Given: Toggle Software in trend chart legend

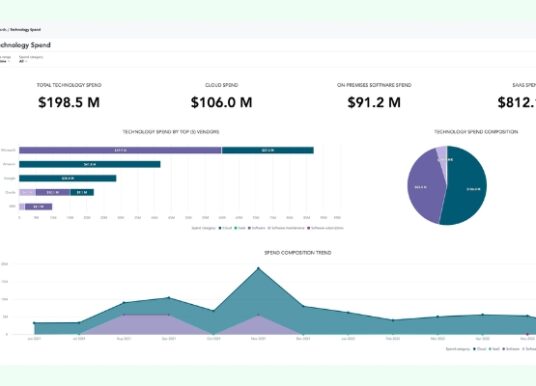Looking at the screenshot, I should [x=511, y=349].
